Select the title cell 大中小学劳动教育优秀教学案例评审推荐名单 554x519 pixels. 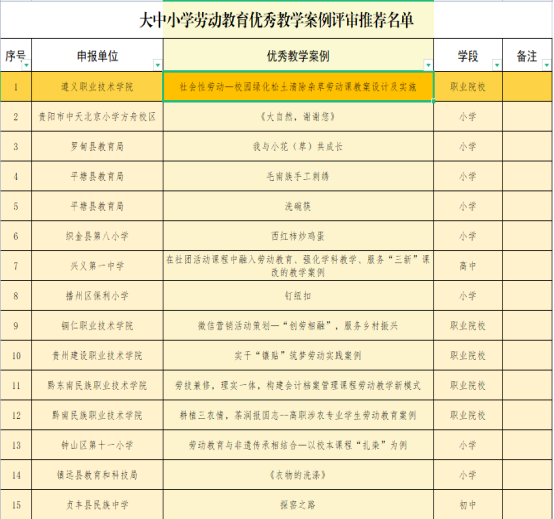click(276, 20)
